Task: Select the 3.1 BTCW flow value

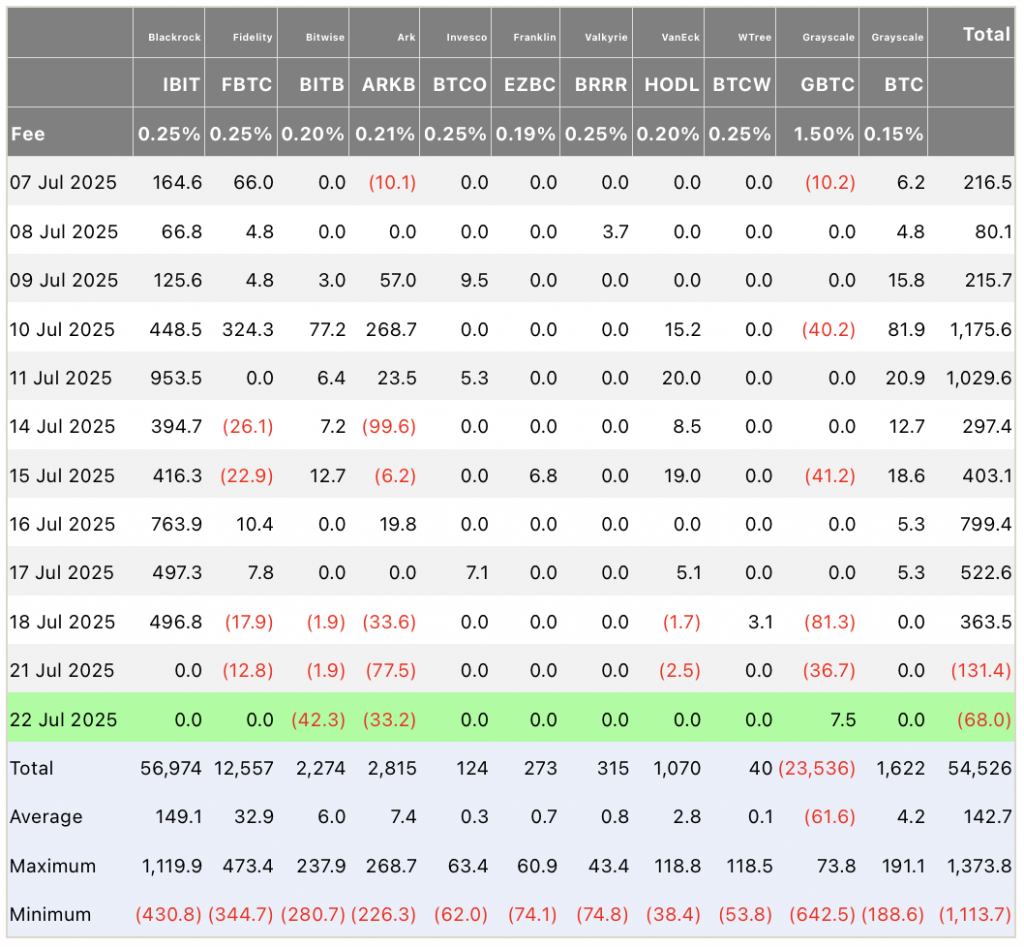Action: pyautogui.click(x=760, y=622)
